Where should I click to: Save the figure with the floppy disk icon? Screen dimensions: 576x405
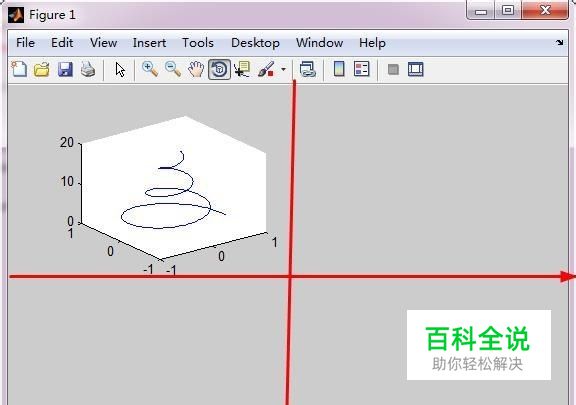tap(65, 69)
